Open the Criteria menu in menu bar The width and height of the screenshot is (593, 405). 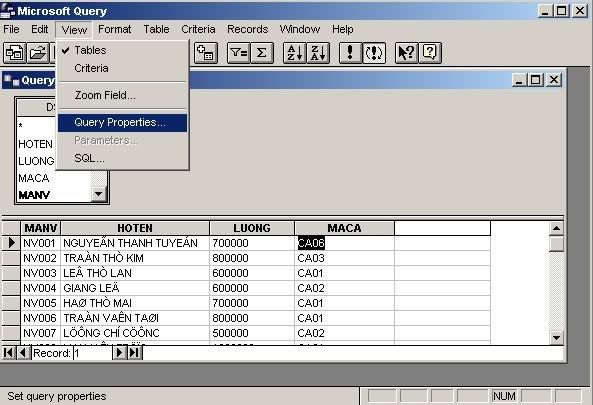coord(198,29)
